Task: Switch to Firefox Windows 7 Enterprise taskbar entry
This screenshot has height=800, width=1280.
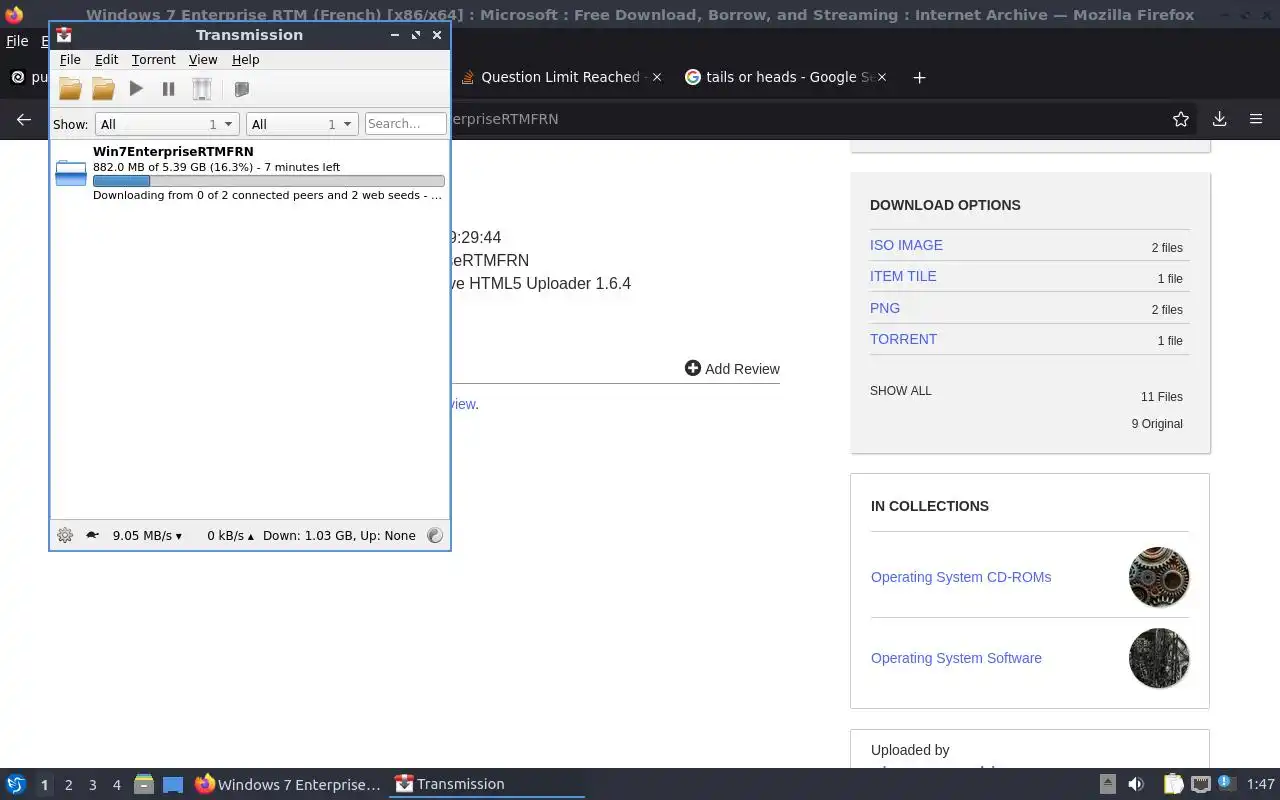Action: click(288, 784)
